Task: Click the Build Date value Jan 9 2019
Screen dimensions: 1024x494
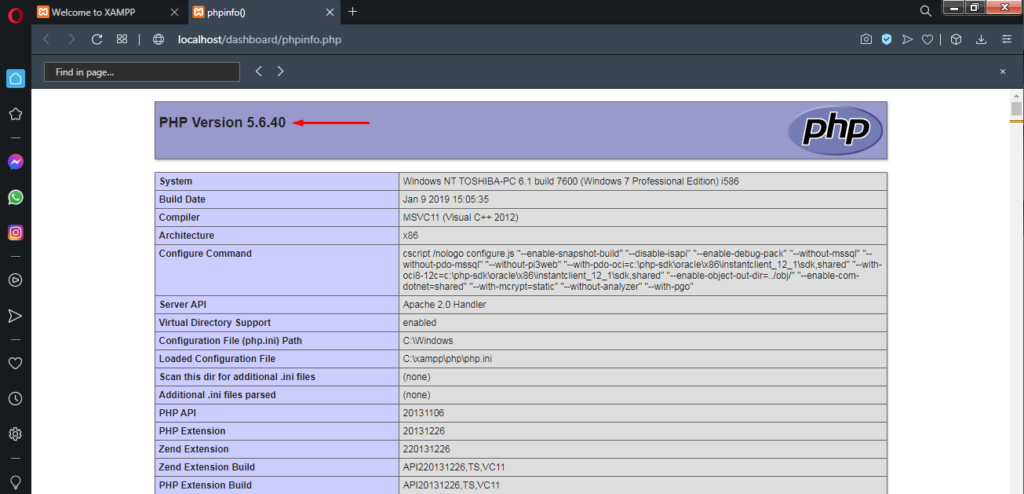Action: [446, 199]
